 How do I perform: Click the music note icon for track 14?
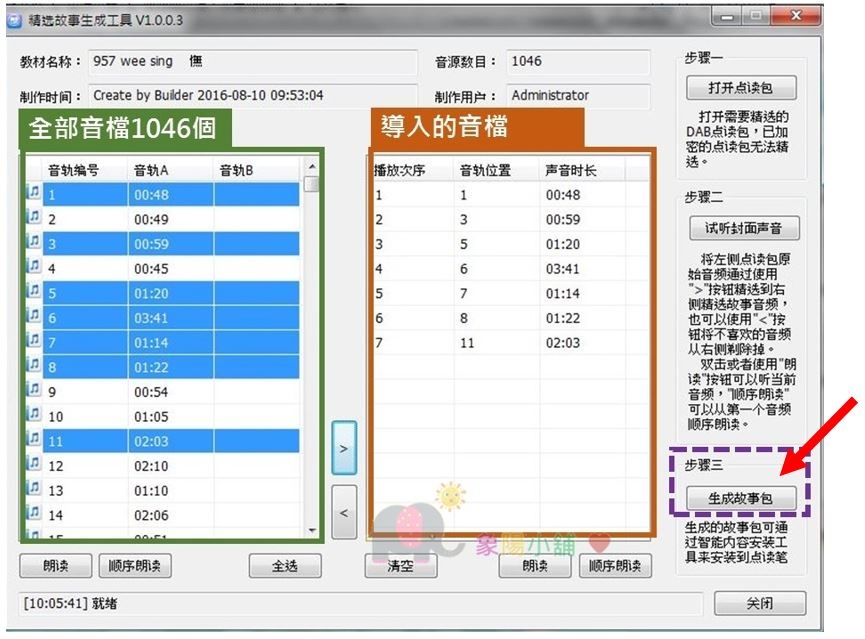[x=34, y=513]
